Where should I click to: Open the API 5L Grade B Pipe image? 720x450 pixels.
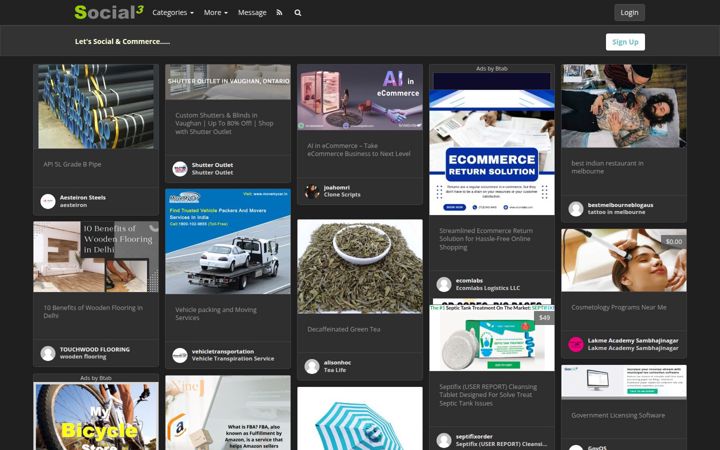[x=96, y=106]
